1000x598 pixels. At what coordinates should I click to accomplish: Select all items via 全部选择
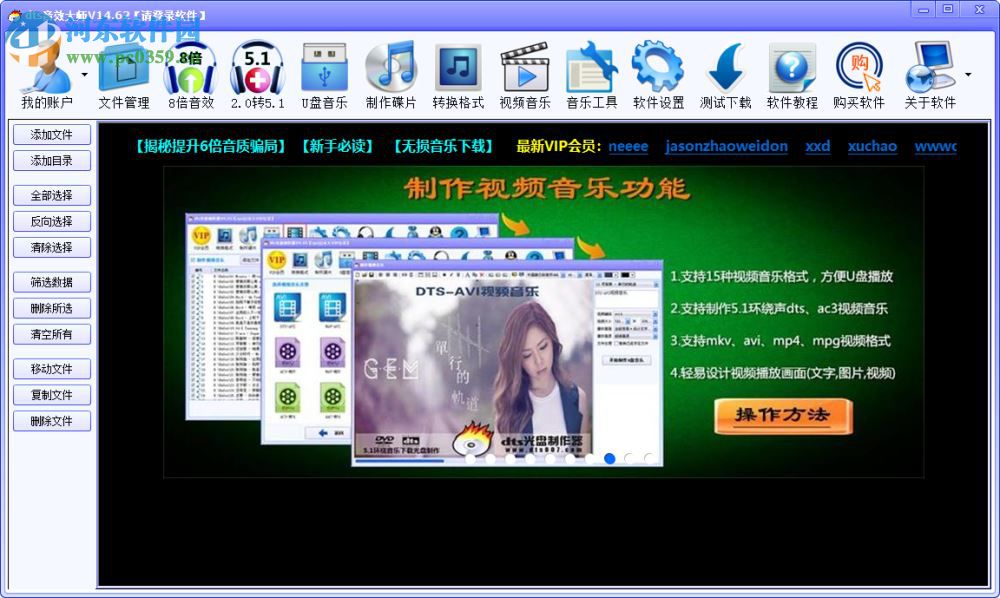(52, 195)
